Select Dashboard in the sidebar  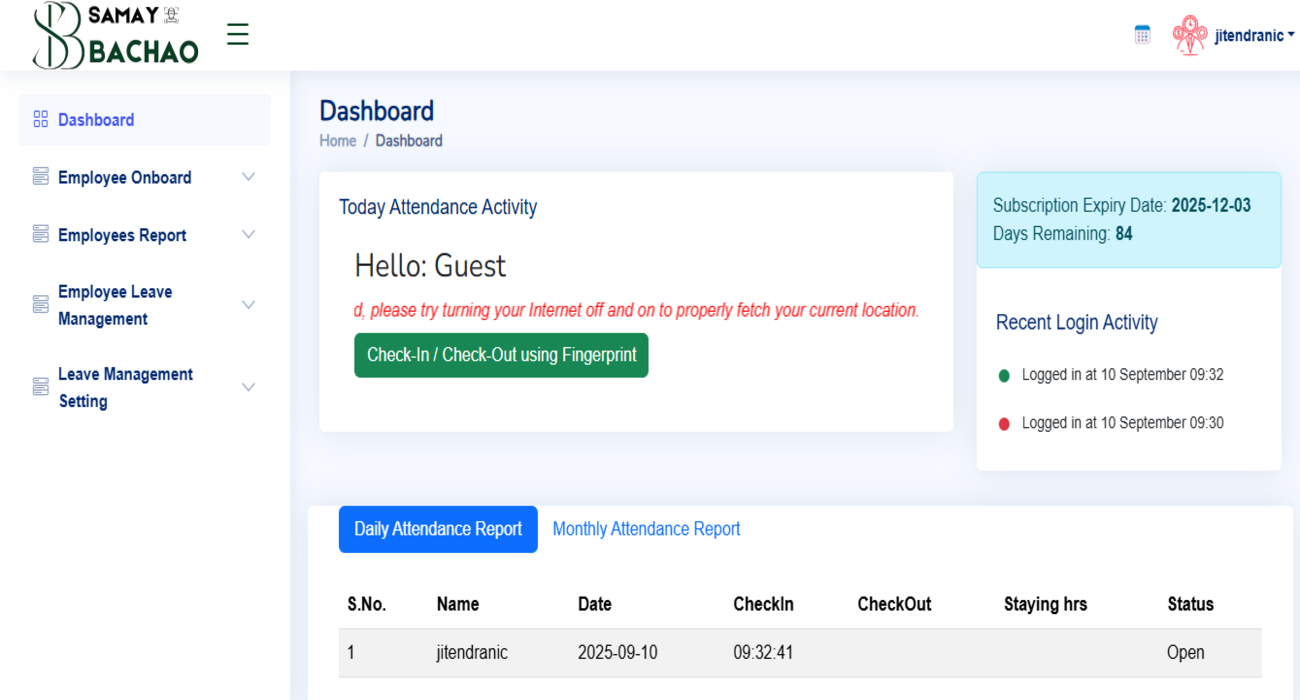[96, 119]
